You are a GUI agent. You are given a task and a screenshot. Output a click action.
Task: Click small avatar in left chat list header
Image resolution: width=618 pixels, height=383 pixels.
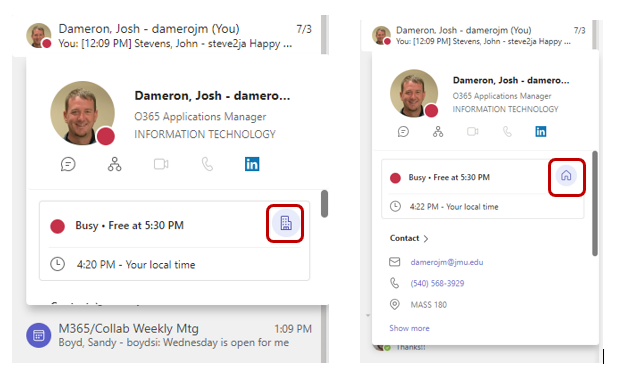point(39,35)
